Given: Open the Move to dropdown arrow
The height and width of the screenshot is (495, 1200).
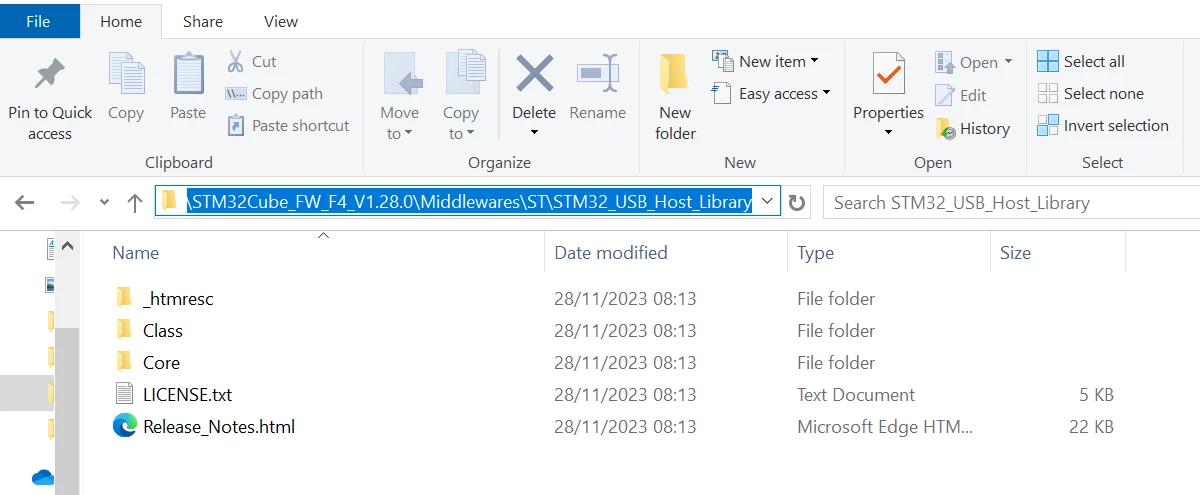Looking at the screenshot, I should [408, 134].
